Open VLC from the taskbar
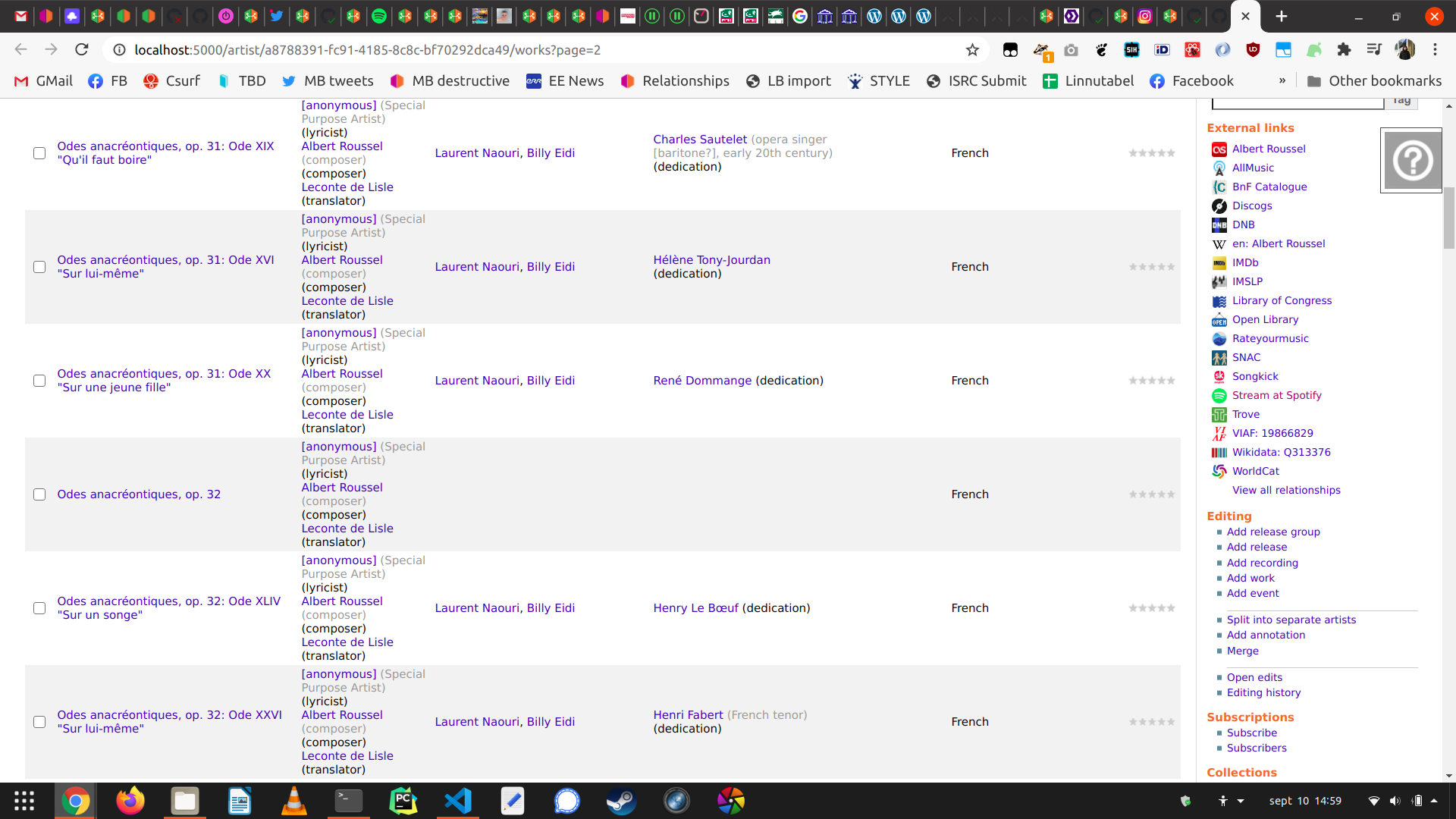 (293, 801)
